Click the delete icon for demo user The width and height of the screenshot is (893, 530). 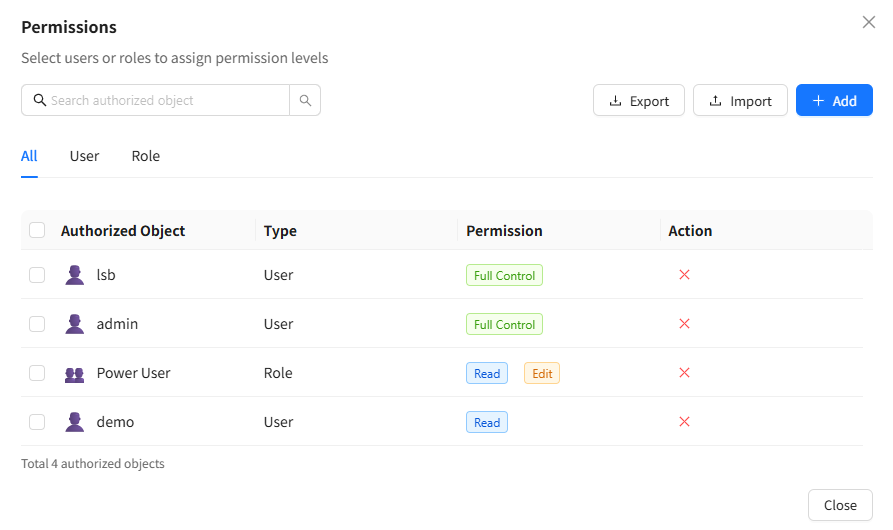(685, 422)
